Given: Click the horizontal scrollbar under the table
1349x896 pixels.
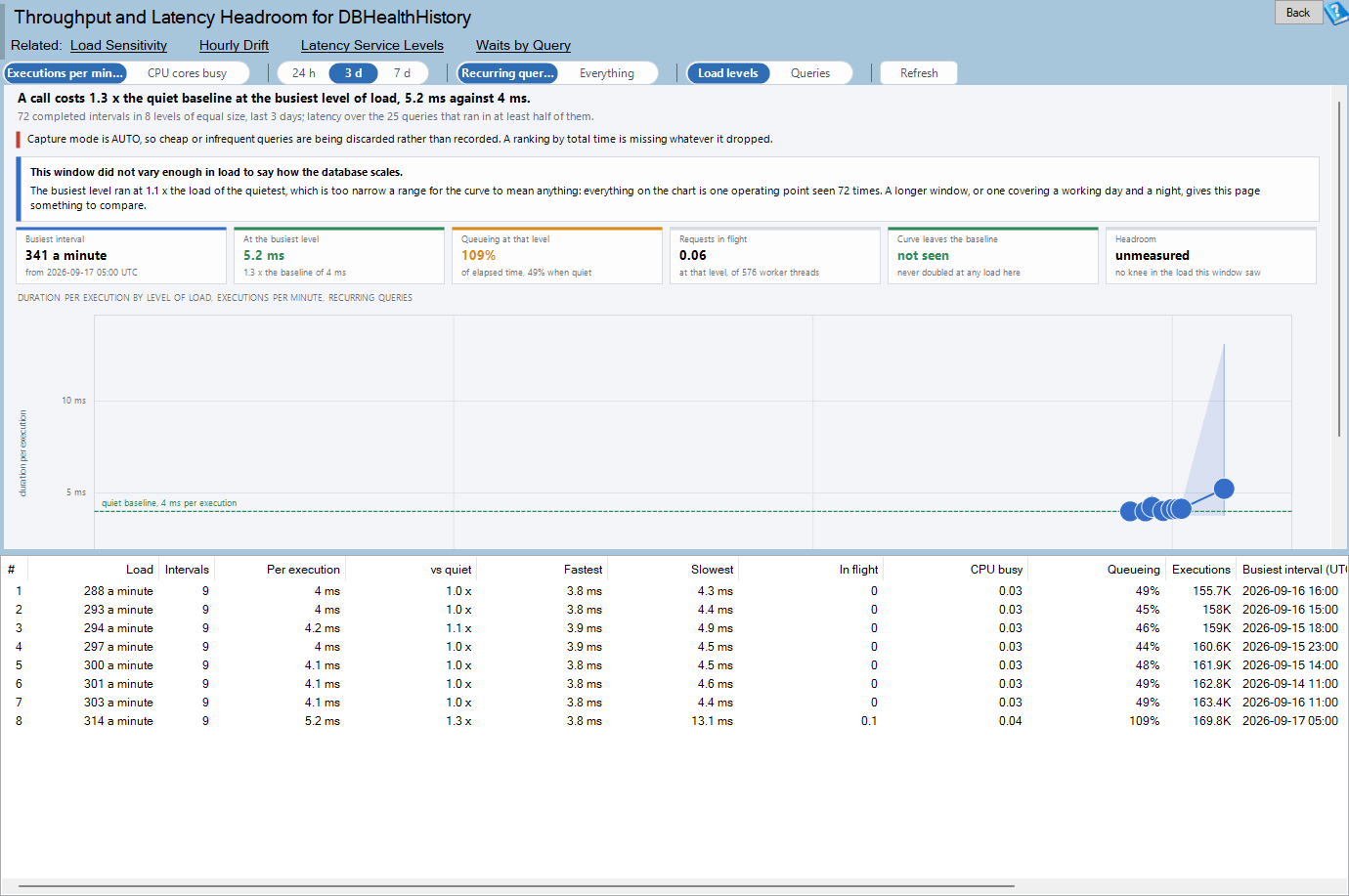Looking at the screenshot, I should pos(516,886).
